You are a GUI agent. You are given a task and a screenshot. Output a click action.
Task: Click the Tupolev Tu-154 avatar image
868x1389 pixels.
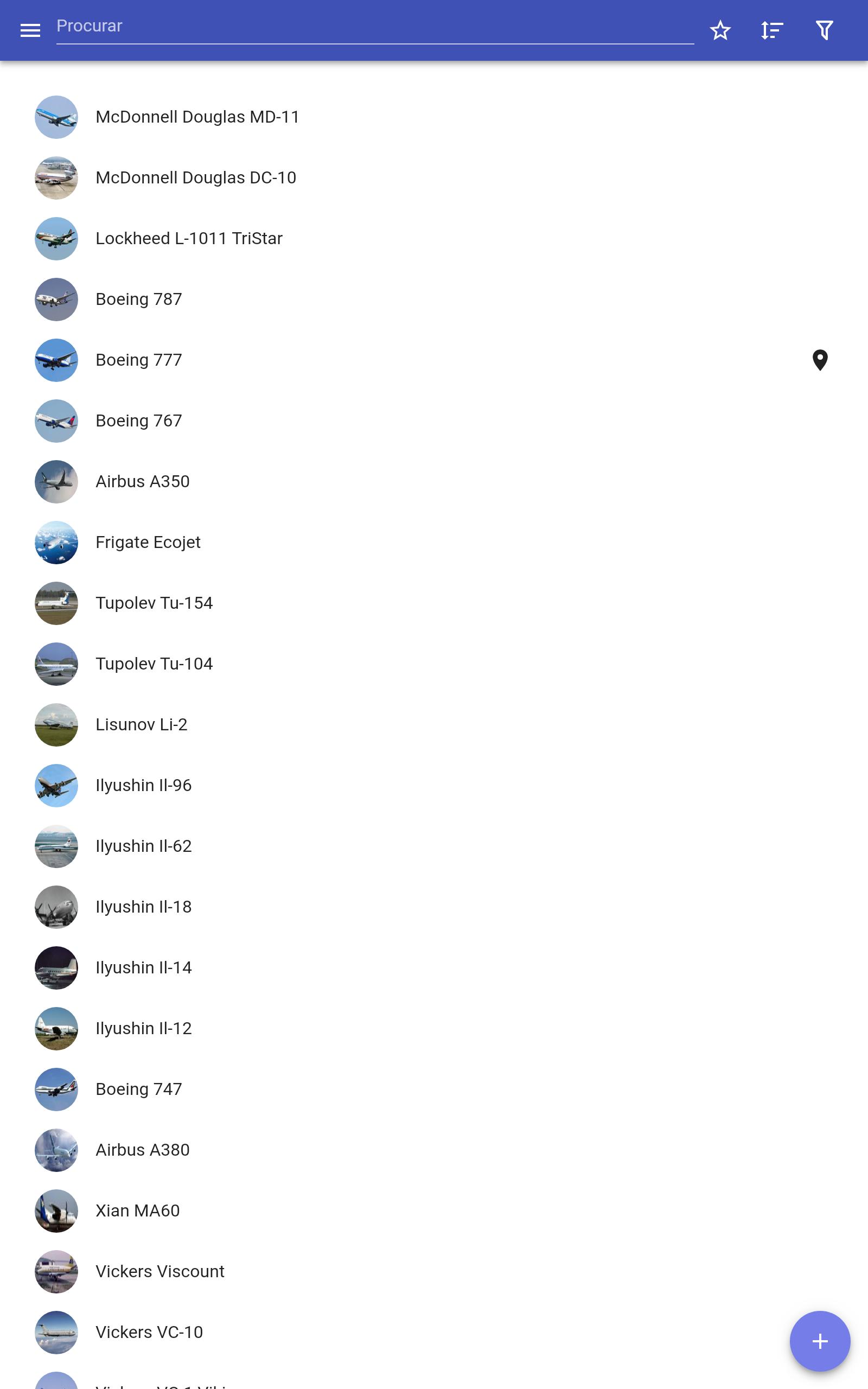(x=56, y=603)
